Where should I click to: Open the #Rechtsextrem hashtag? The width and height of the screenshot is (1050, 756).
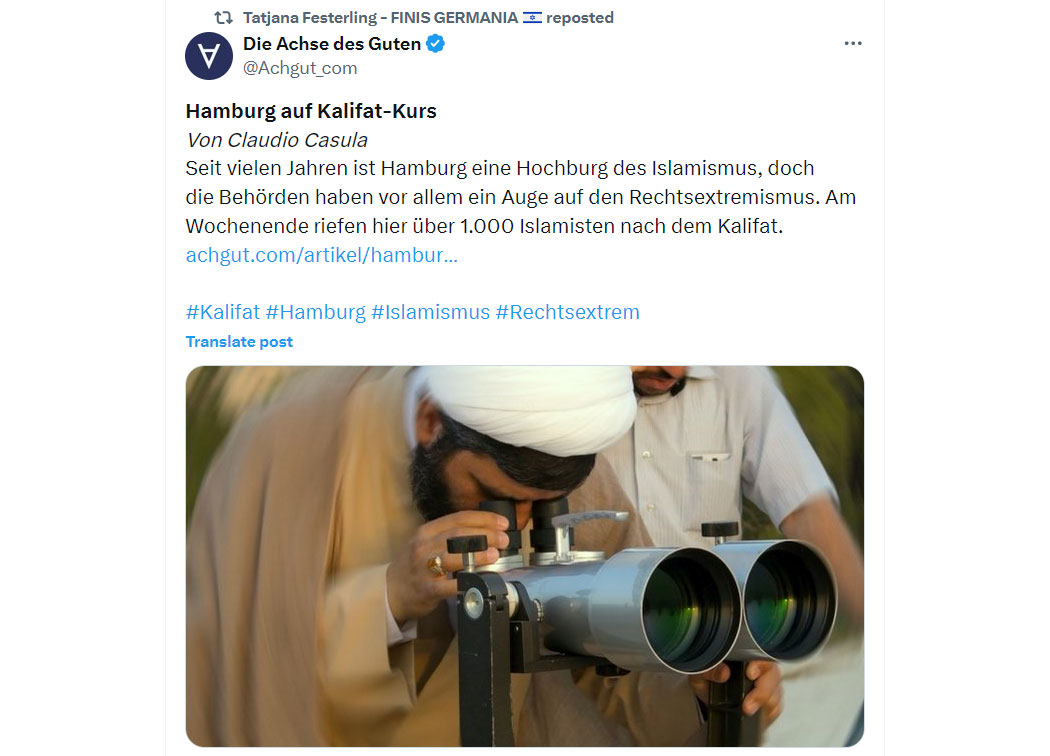568,312
